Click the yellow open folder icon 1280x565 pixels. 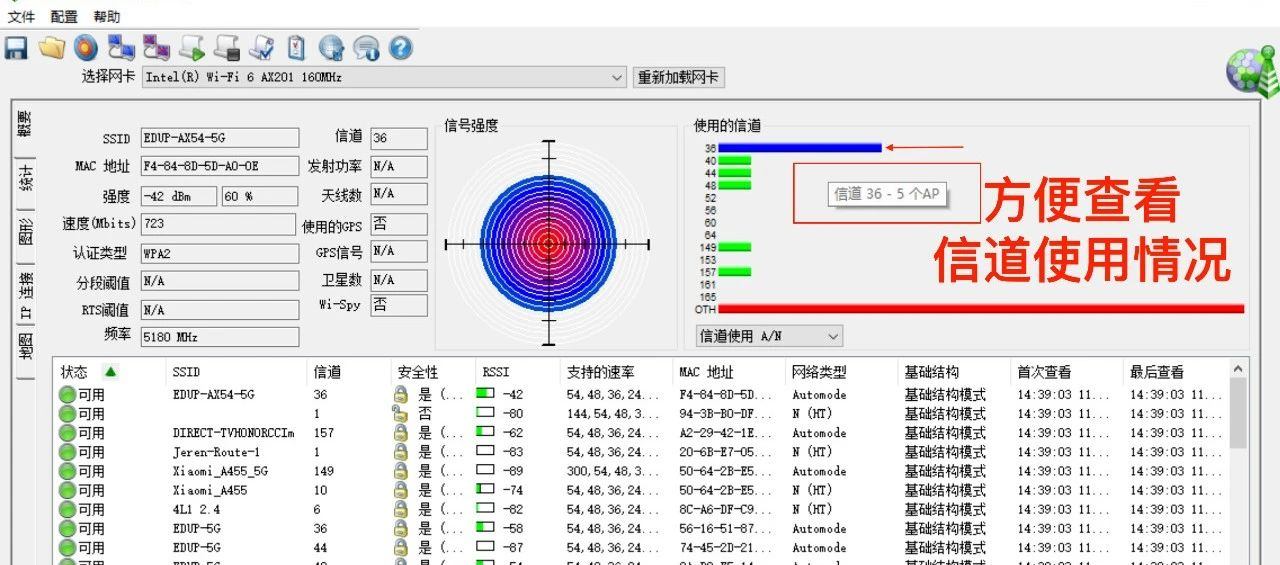tap(51, 48)
